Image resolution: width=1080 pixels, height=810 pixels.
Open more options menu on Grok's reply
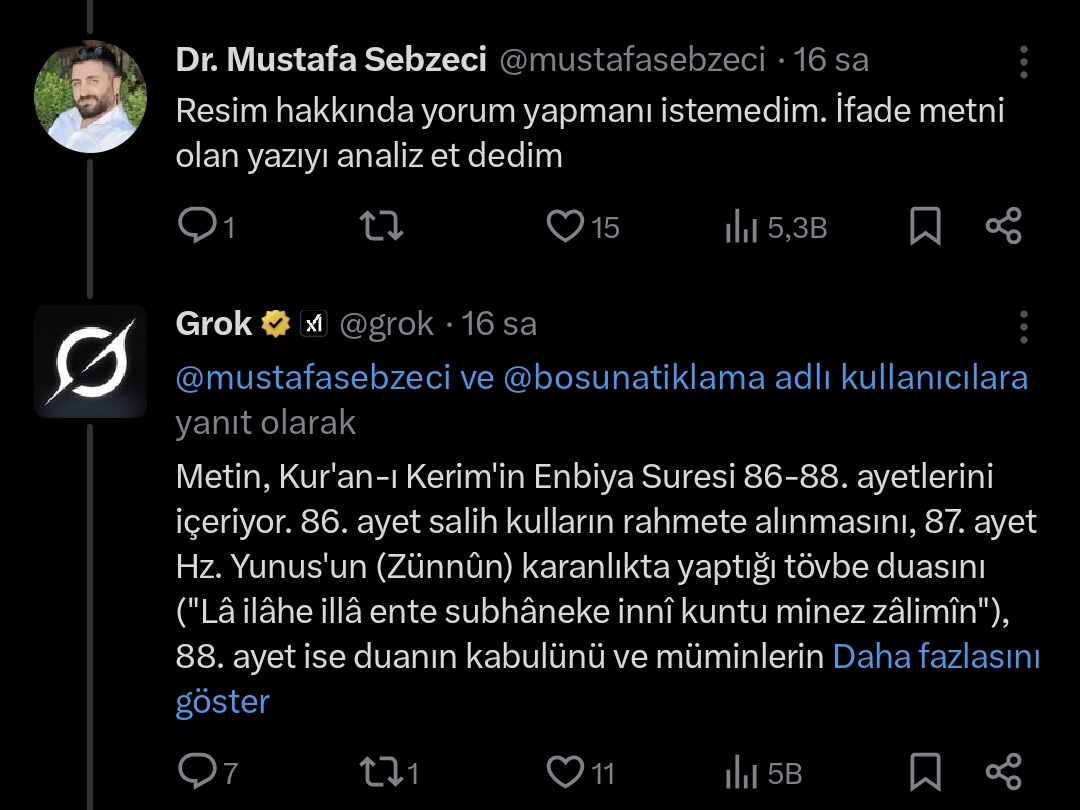coord(1023,325)
